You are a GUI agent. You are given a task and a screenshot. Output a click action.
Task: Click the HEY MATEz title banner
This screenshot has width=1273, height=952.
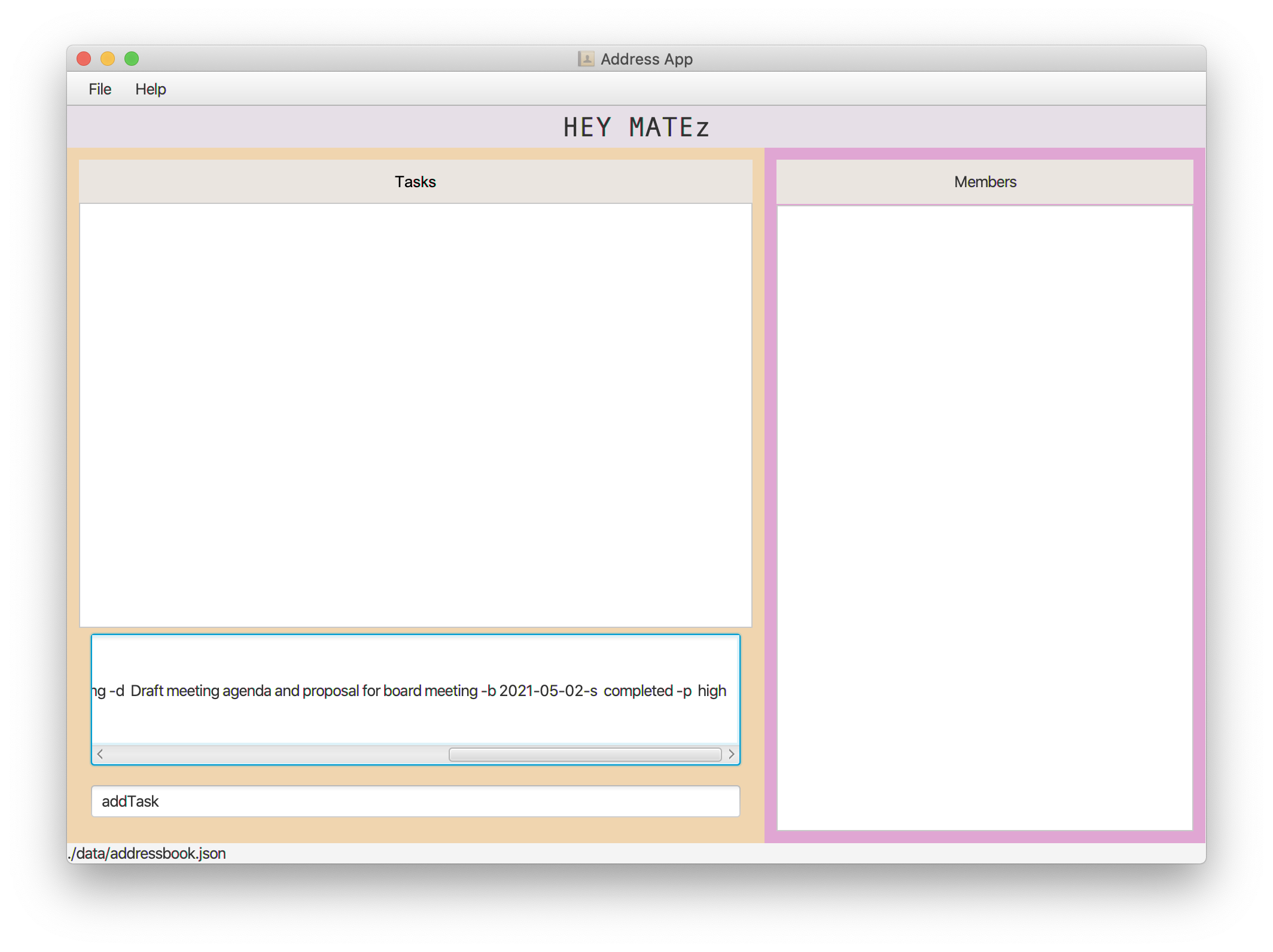click(636, 127)
